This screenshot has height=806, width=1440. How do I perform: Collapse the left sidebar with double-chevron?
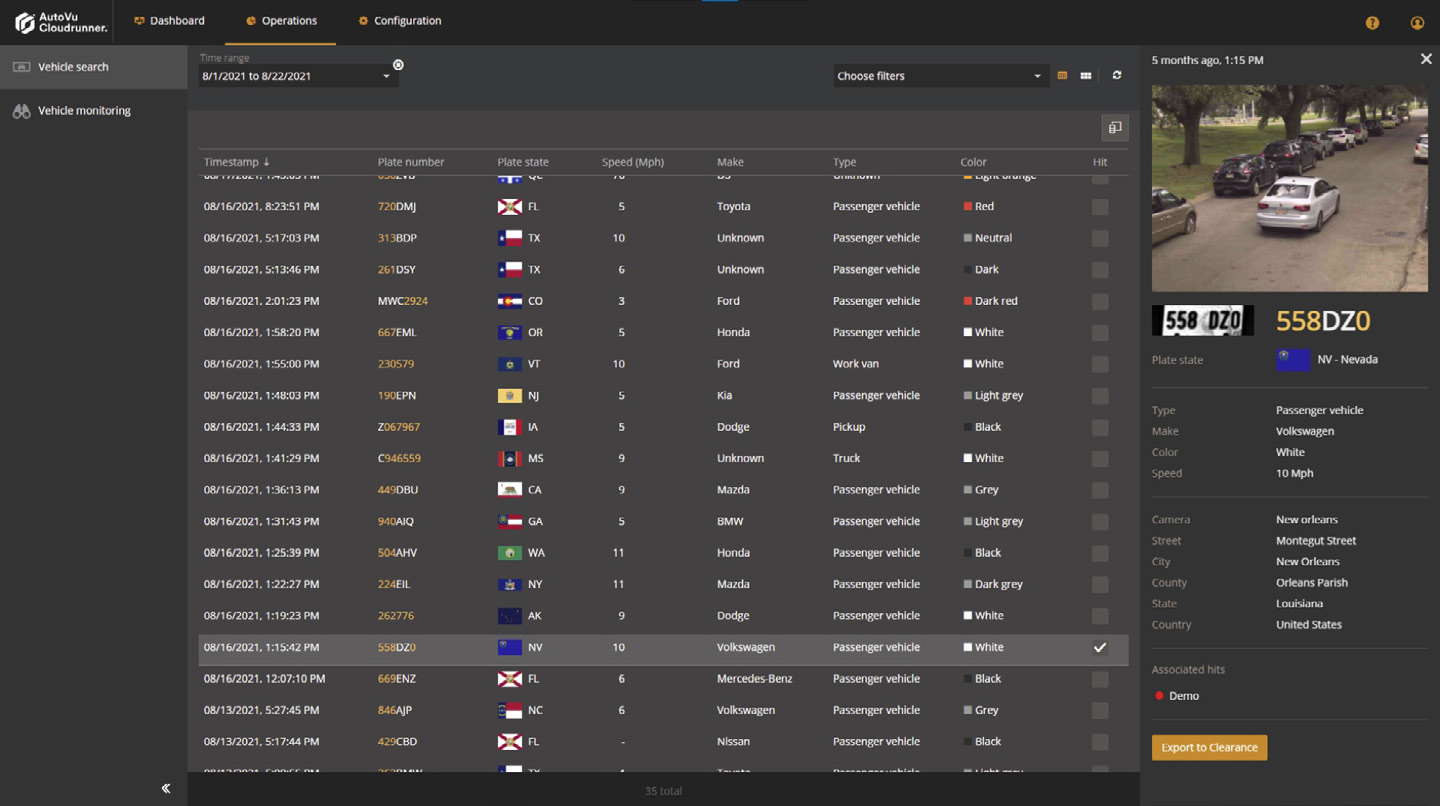pos(166,788)
